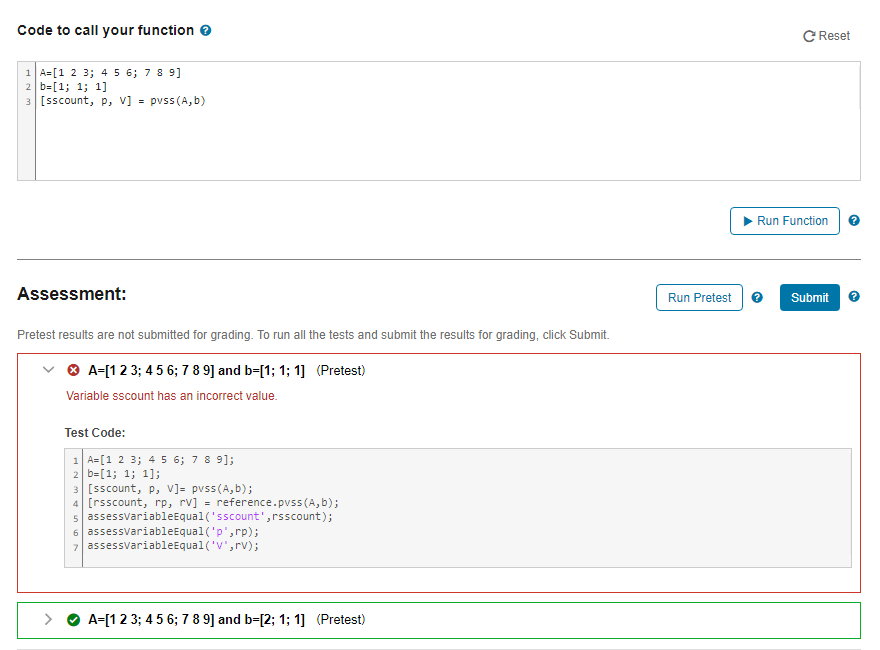Click line 2 containing b=[1; 1; 1]
The width and height of the screenshot is (880, 650).
pos(74,86)
